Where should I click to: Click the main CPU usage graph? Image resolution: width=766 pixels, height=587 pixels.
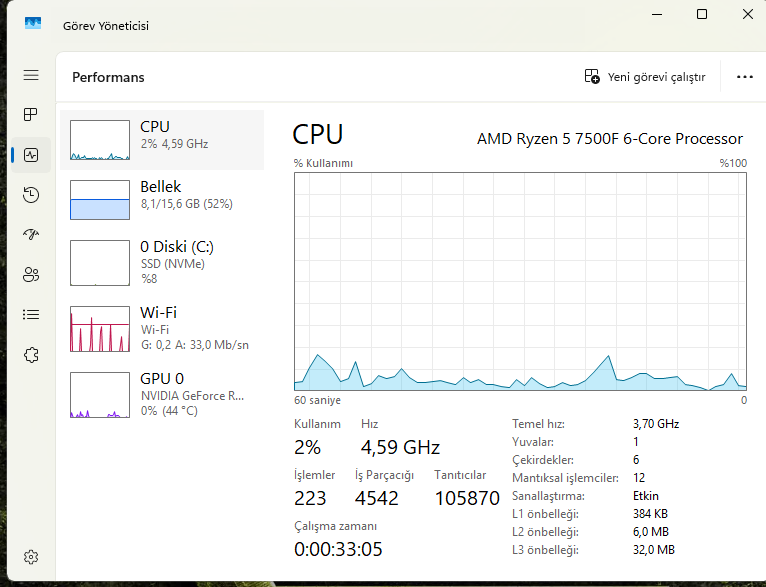[x=520, y=281]
